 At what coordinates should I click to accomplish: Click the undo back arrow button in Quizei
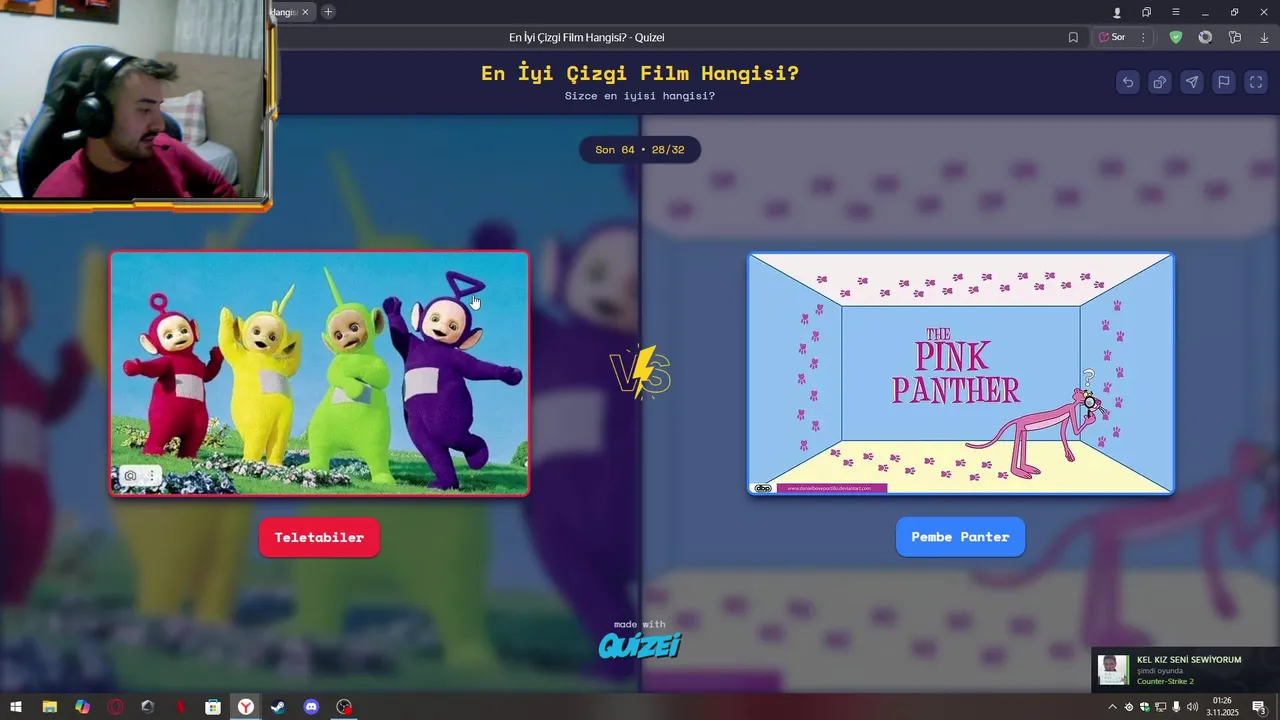[1128, 82]
